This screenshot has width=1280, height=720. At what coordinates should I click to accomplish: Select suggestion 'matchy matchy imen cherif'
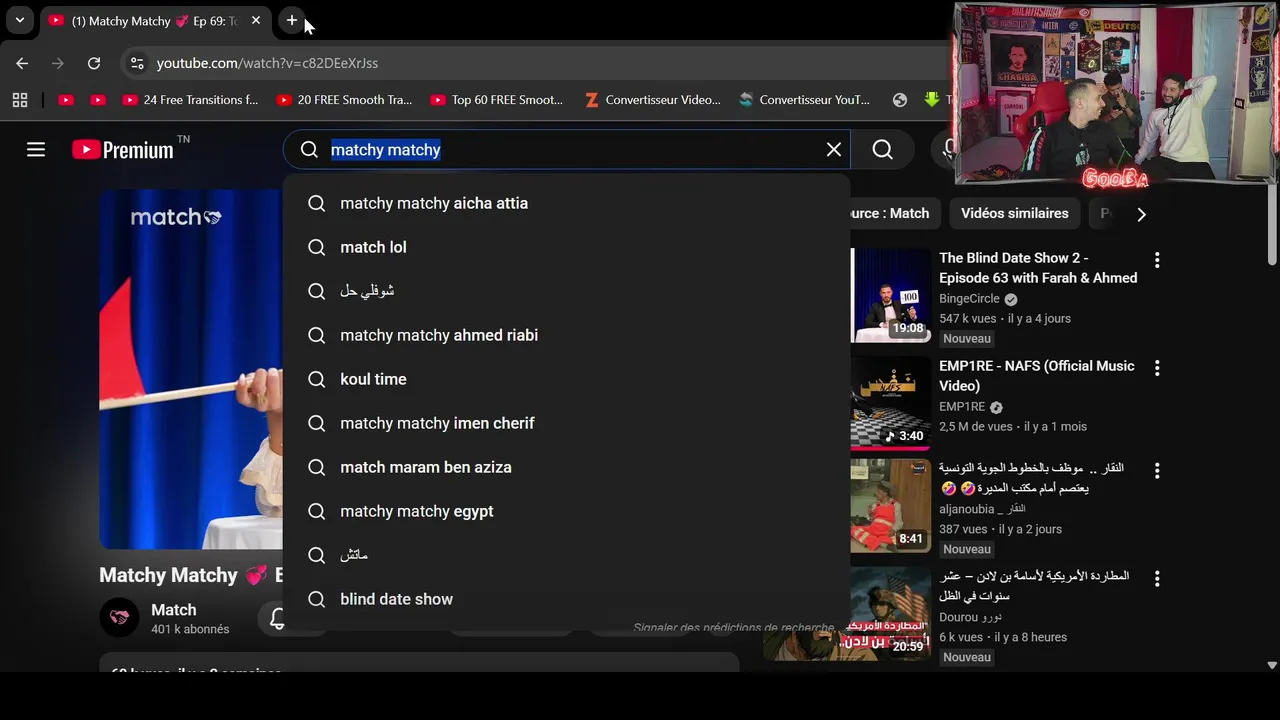pos(566,423)
